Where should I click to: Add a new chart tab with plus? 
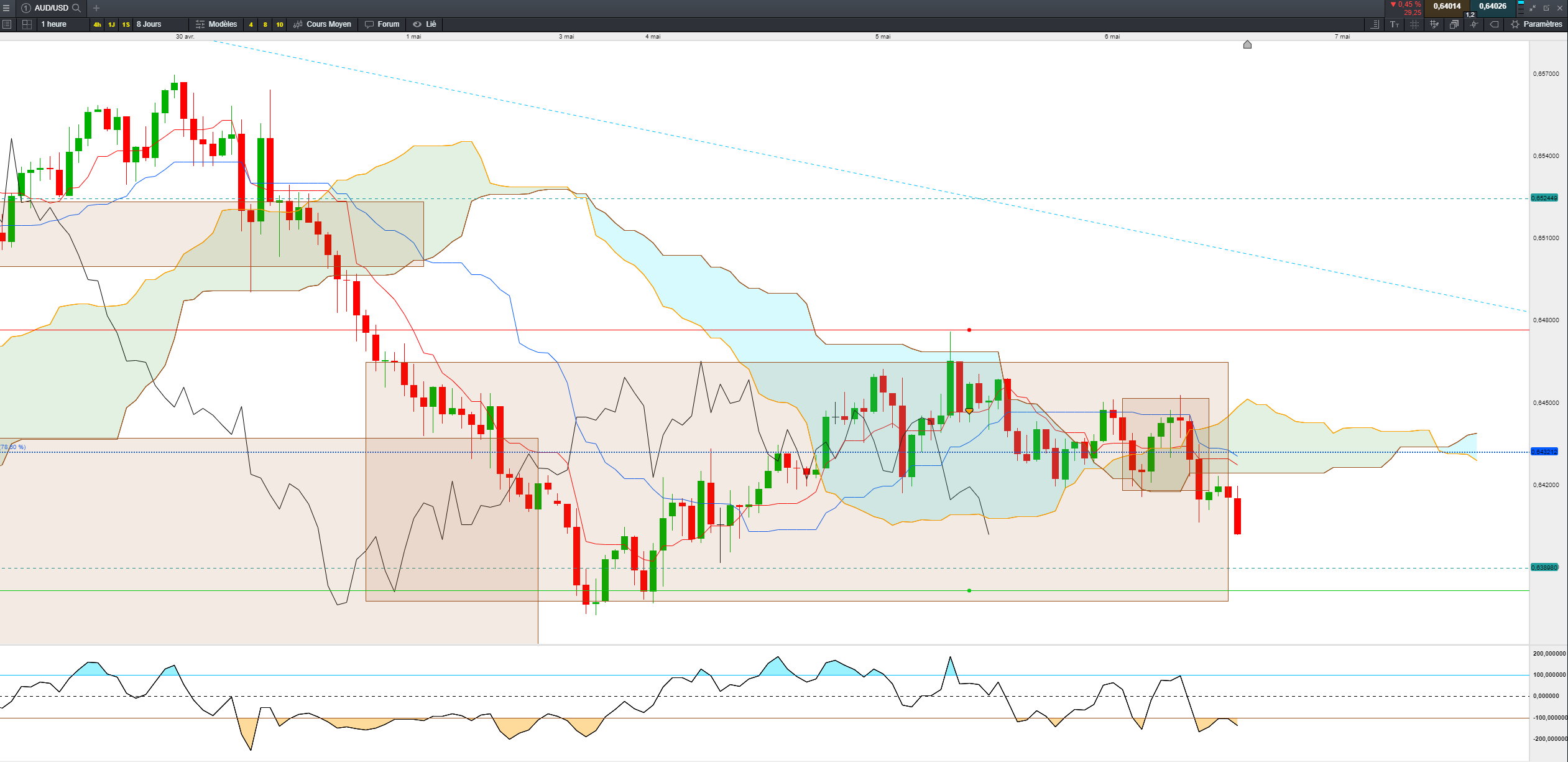pos(96,8)
